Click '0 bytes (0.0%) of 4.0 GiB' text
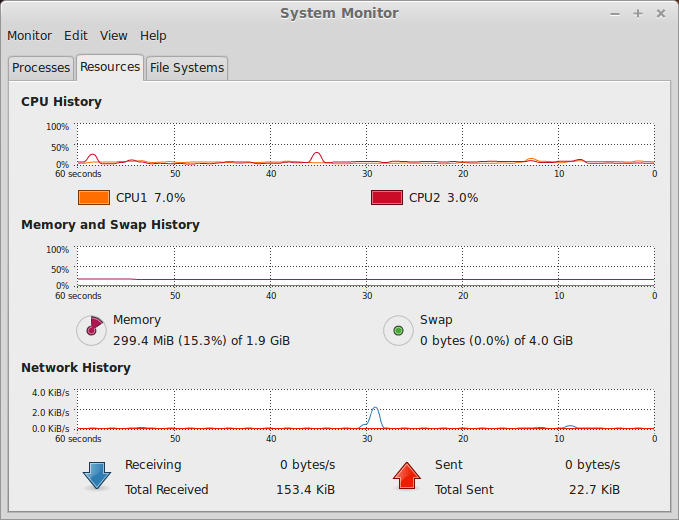Image resolution: width=679 pixels, height=520 pixels. click(496, 341)
